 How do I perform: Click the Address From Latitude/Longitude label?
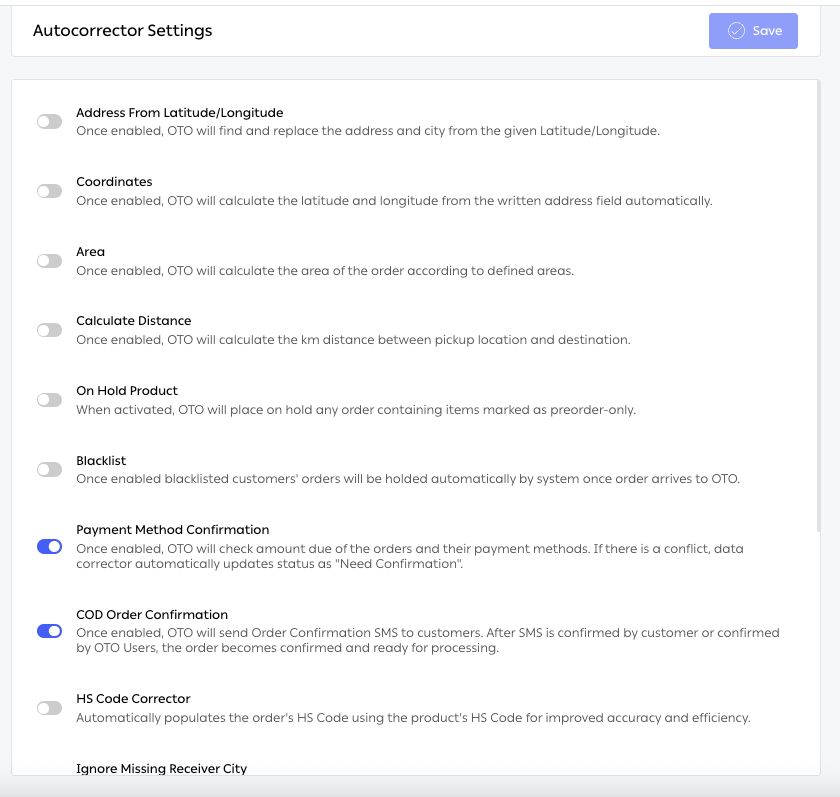179,112
